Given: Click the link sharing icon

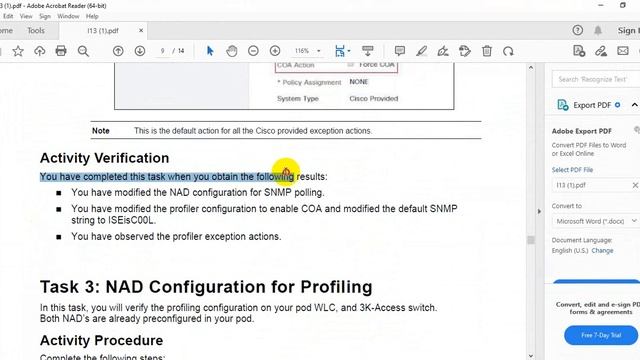Looking at the screenshot, I should 601,51.
